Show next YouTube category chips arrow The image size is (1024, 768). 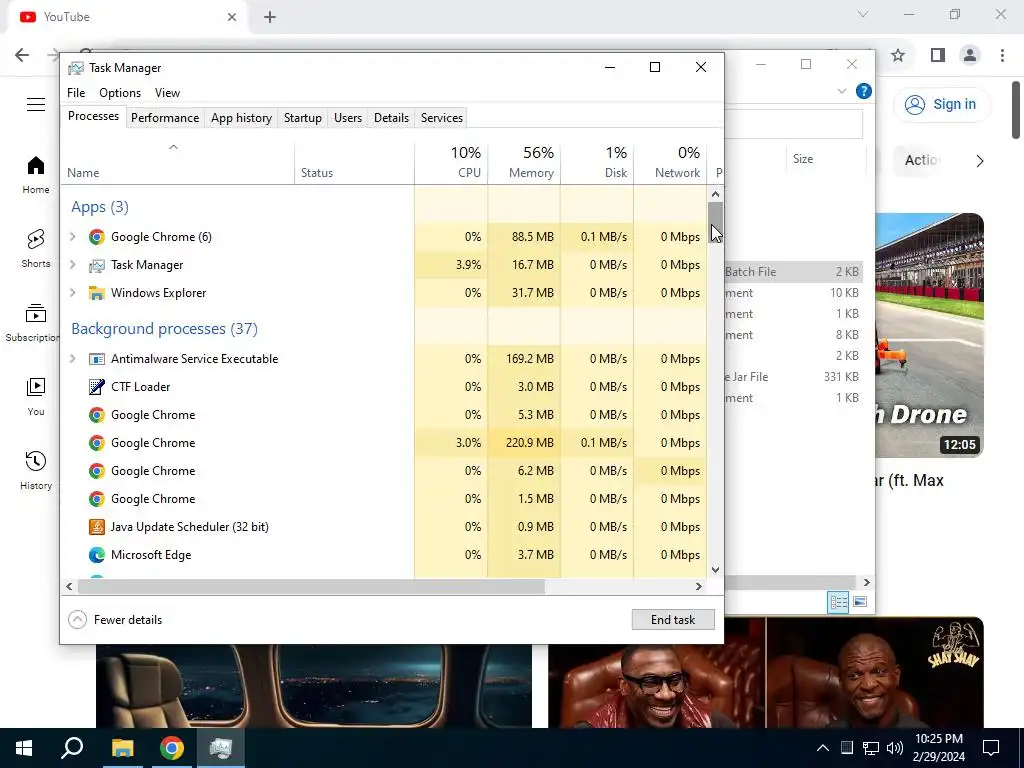coord(980,161)
